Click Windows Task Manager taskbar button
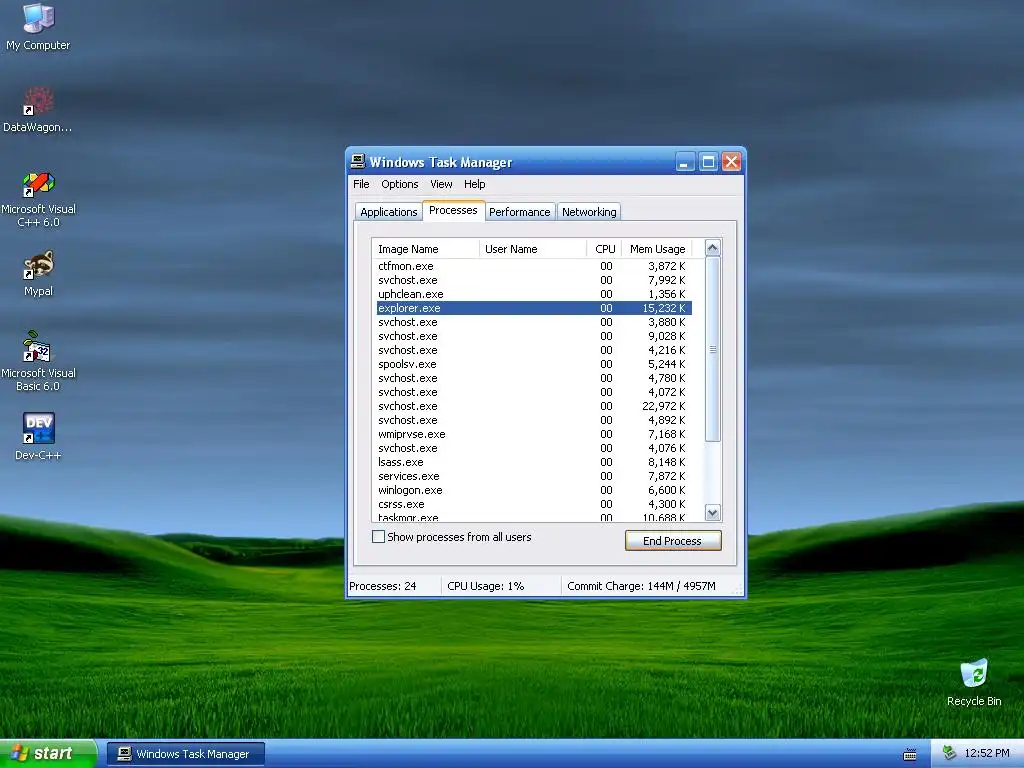The width and height of the screenshot is (1024, 768). tap(185, 754)
